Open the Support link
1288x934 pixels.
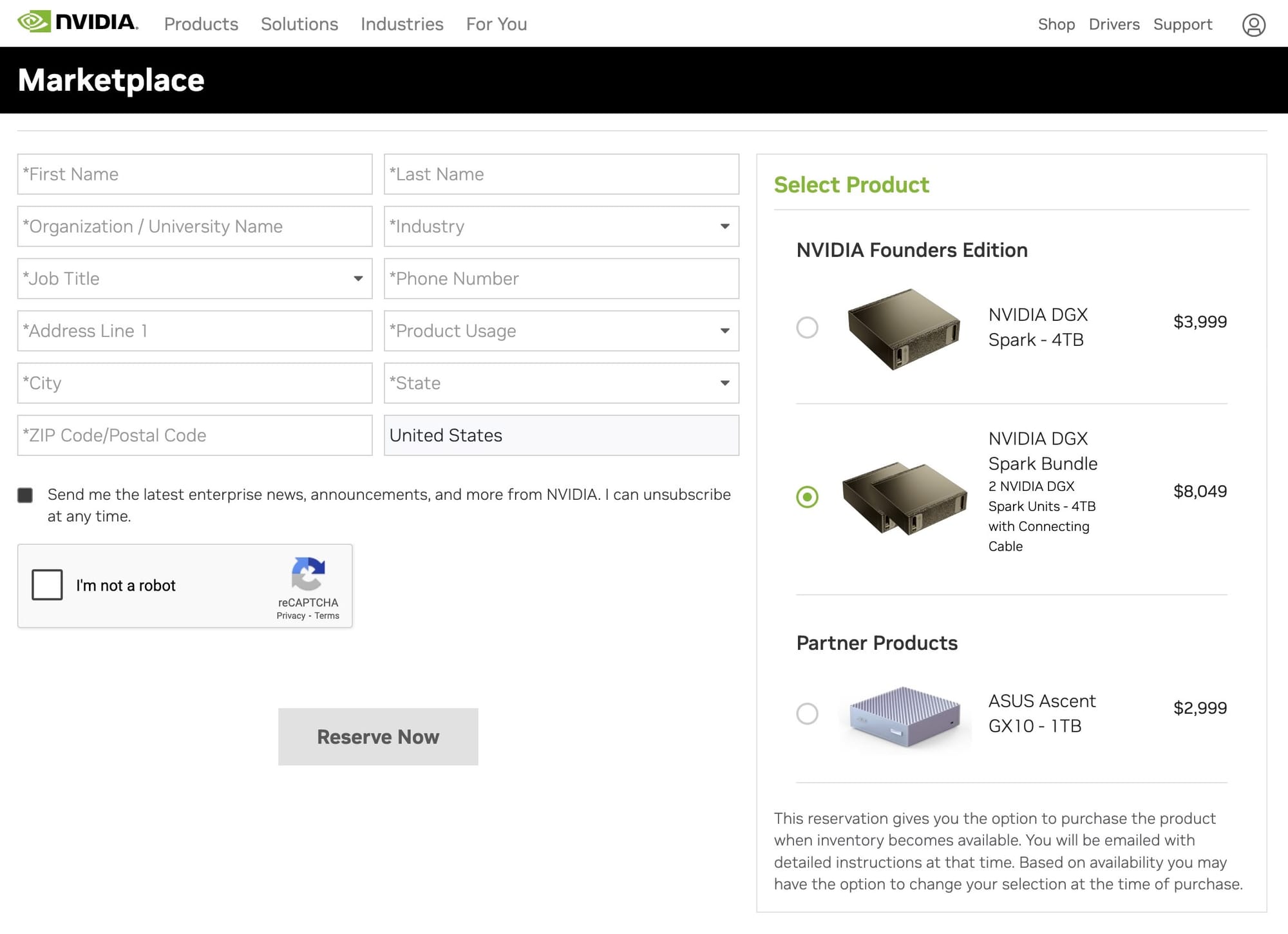(1182, 24)
